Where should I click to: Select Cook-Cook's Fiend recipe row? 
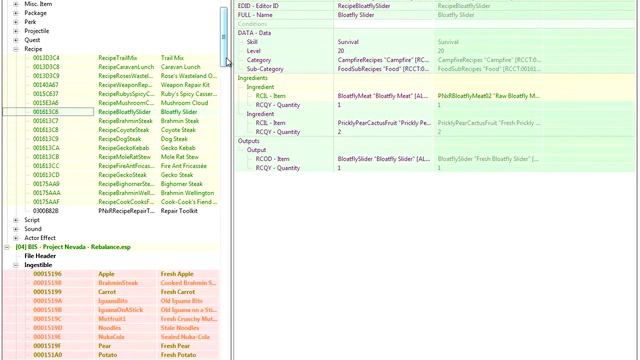coord(111,202)
